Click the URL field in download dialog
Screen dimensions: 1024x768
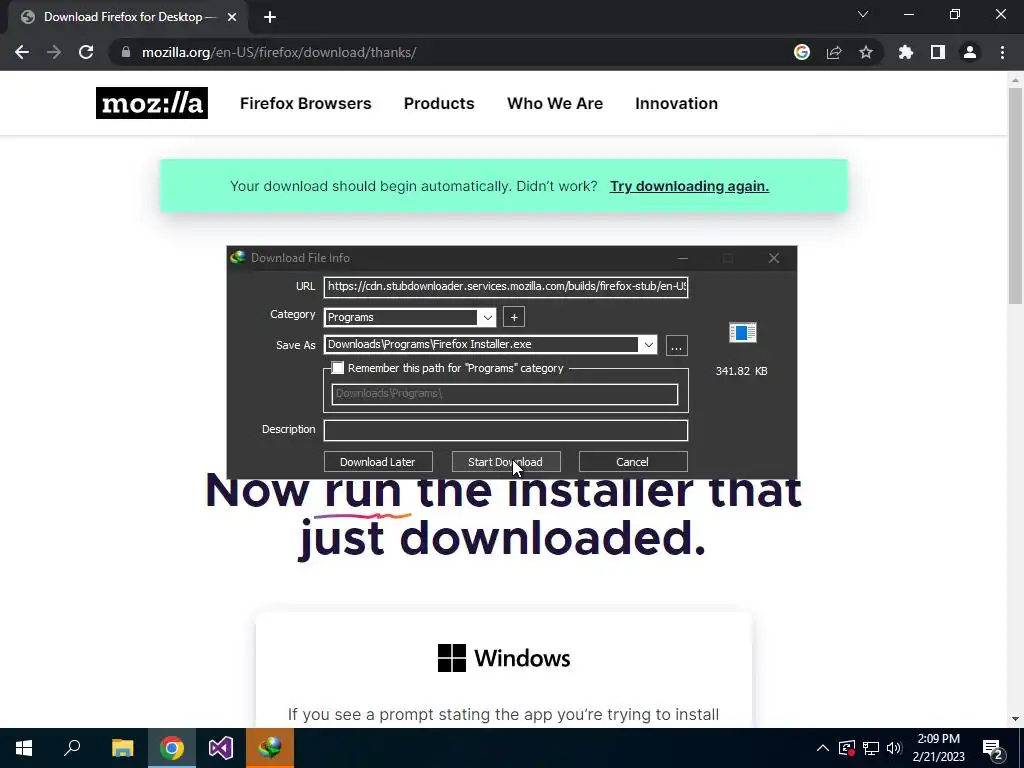tap(506, 286)
